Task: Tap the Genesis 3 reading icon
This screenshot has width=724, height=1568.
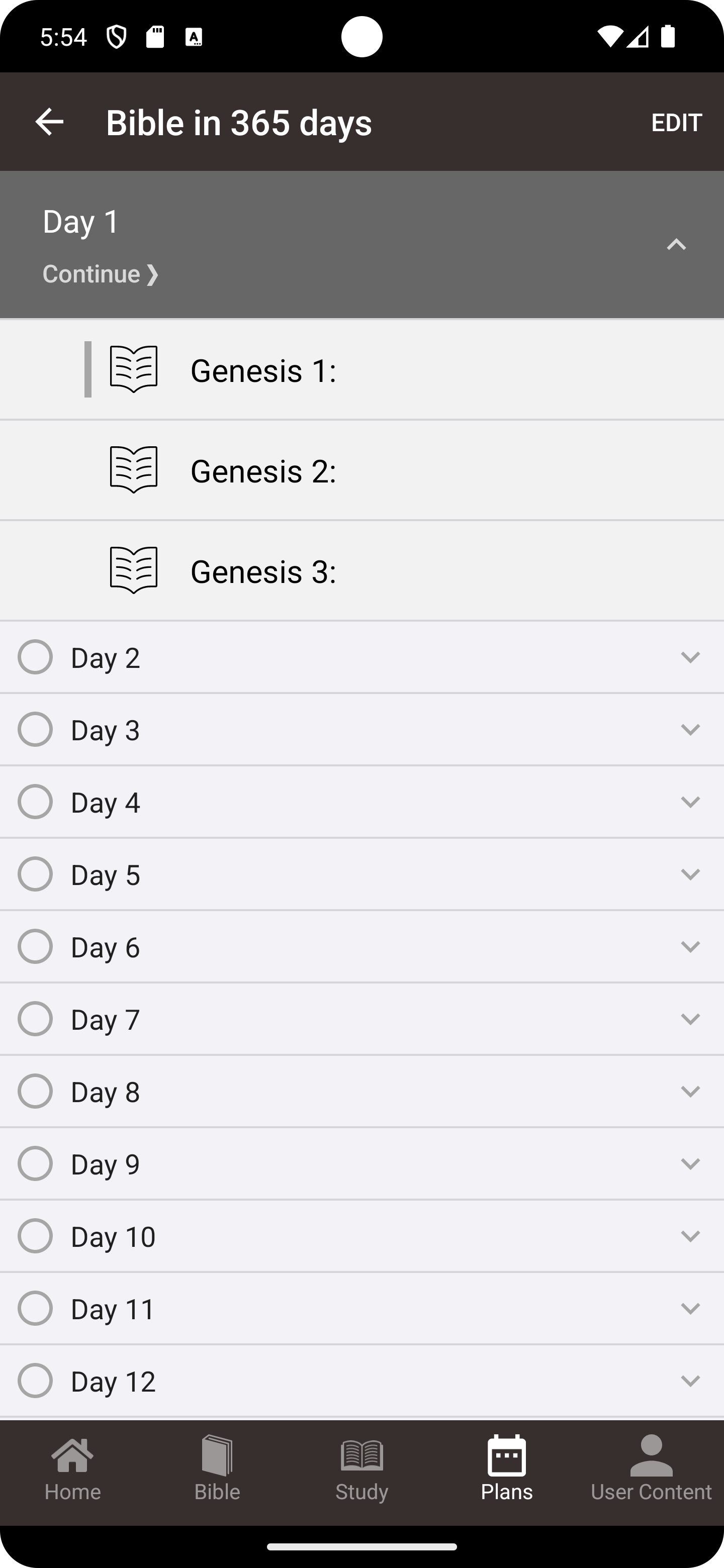Action: 134,570
